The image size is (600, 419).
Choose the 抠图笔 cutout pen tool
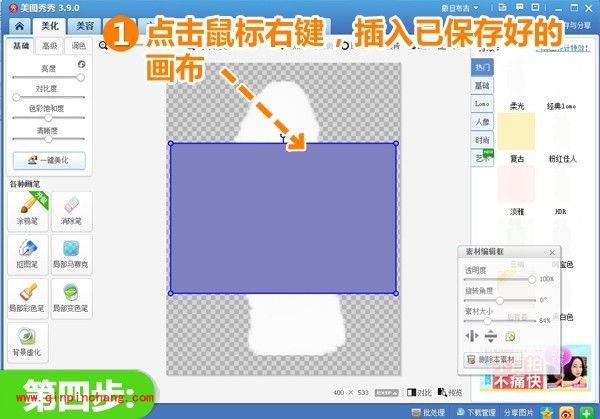point(28,253)
